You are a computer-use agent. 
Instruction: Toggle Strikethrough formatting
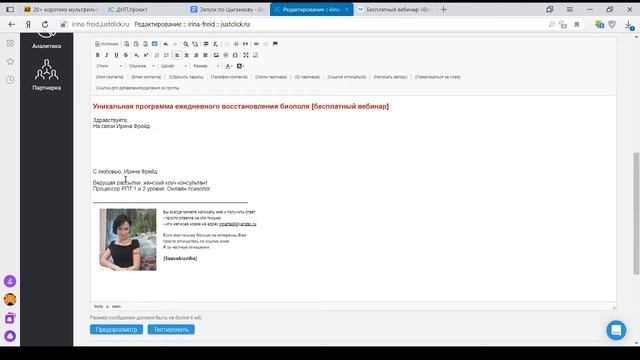point(126,55)
